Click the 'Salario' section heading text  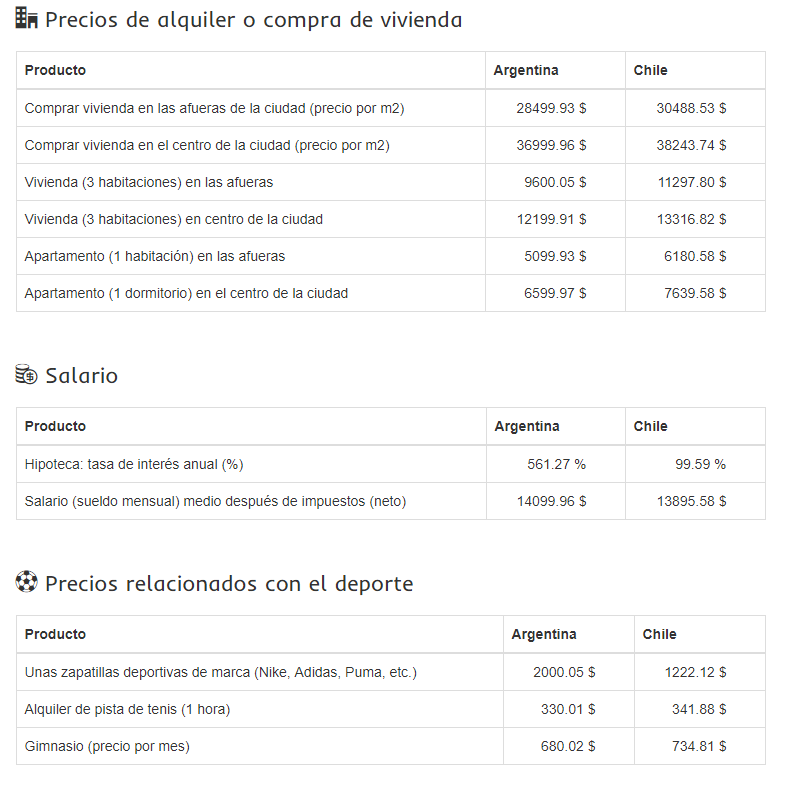(x=81, y=376)
